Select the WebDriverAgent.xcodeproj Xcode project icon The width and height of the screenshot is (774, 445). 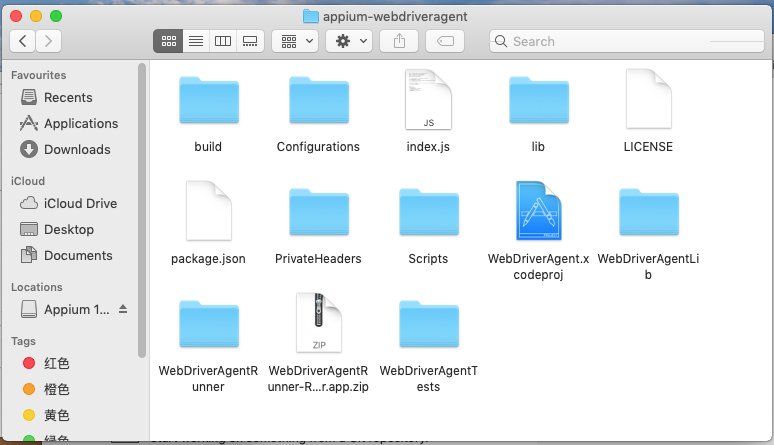tap(539, 211)
